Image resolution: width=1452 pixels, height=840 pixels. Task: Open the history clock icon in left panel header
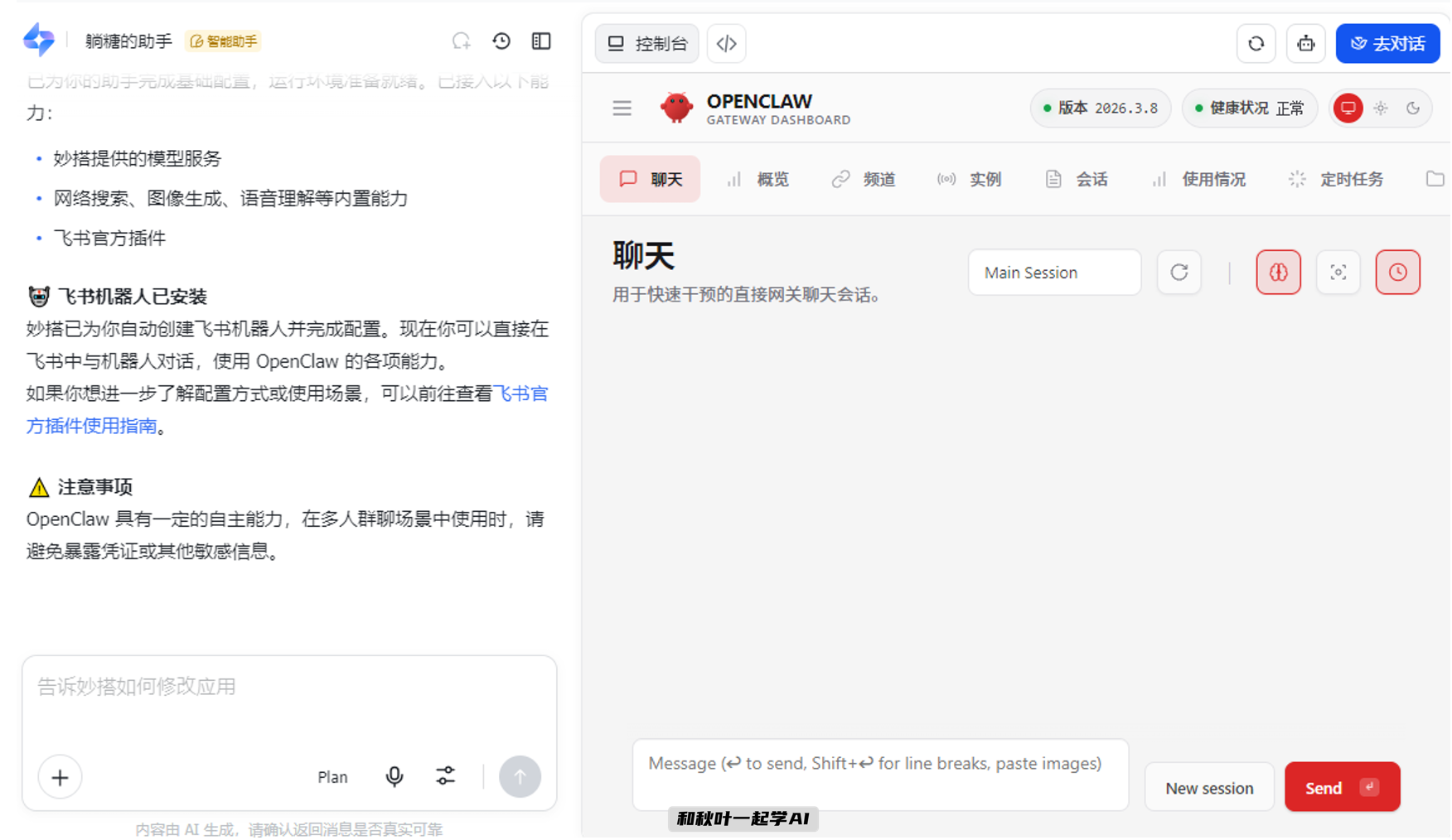click(x=501, y=41)
